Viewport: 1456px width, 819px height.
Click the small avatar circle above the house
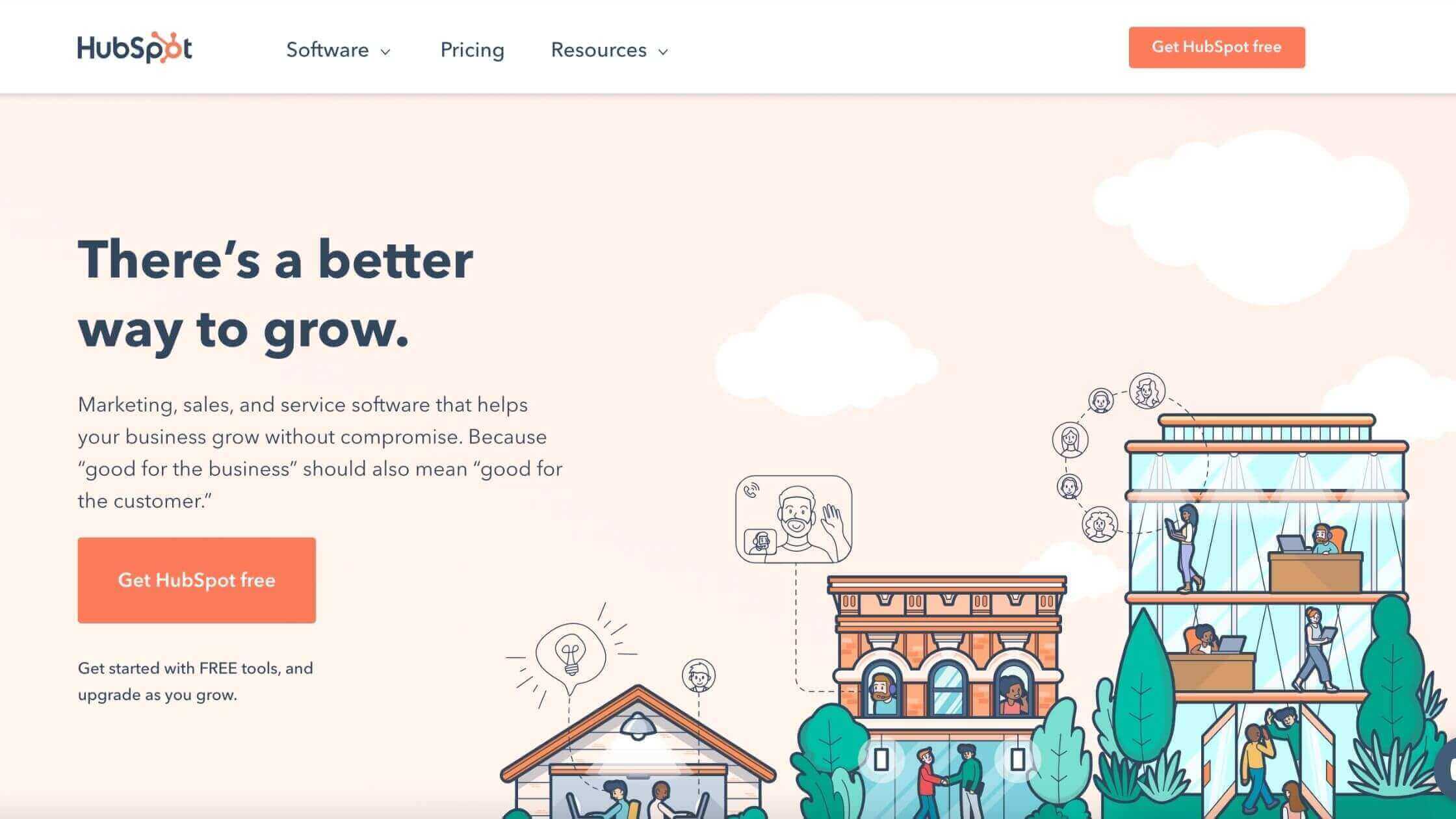[x=699, y=675]
